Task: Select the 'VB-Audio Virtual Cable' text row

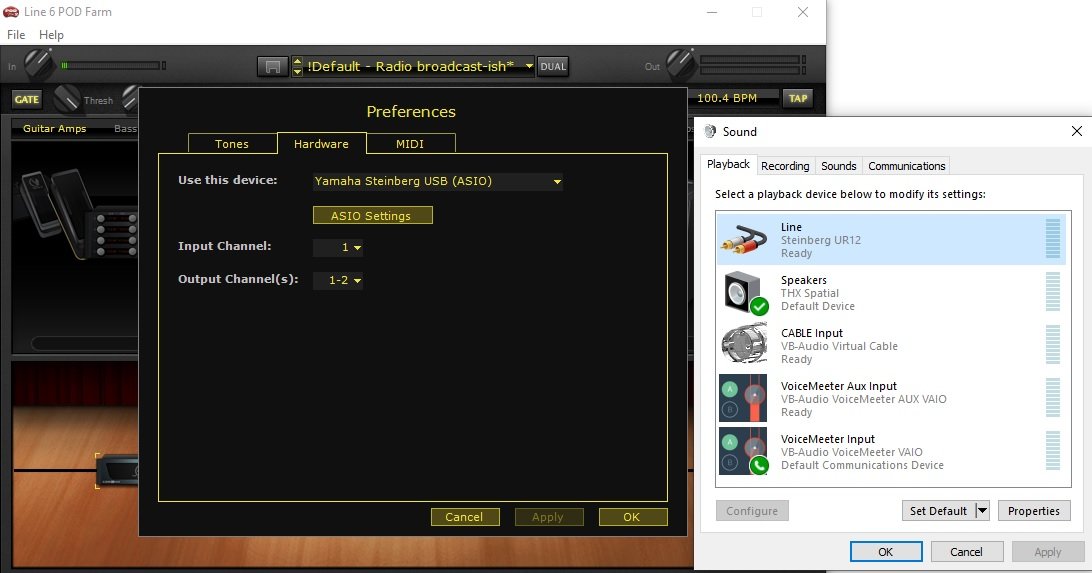Action: tap(839, 346)
